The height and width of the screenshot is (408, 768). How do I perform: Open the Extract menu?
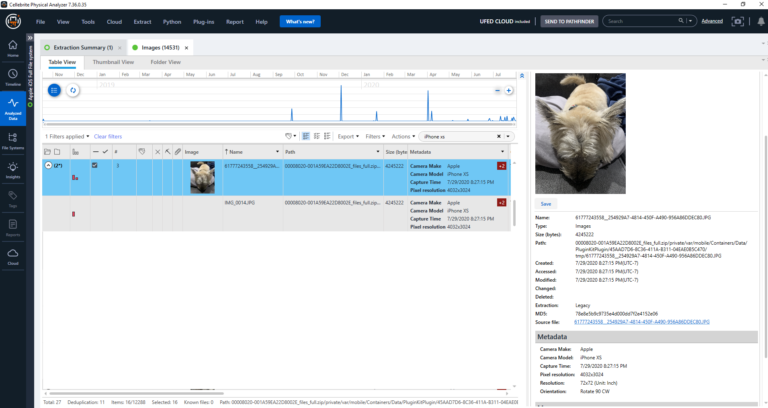(144, 21)
